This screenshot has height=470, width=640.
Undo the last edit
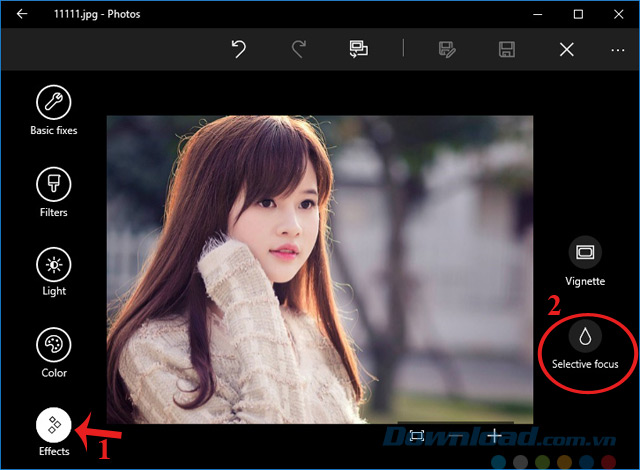point(239,49)
